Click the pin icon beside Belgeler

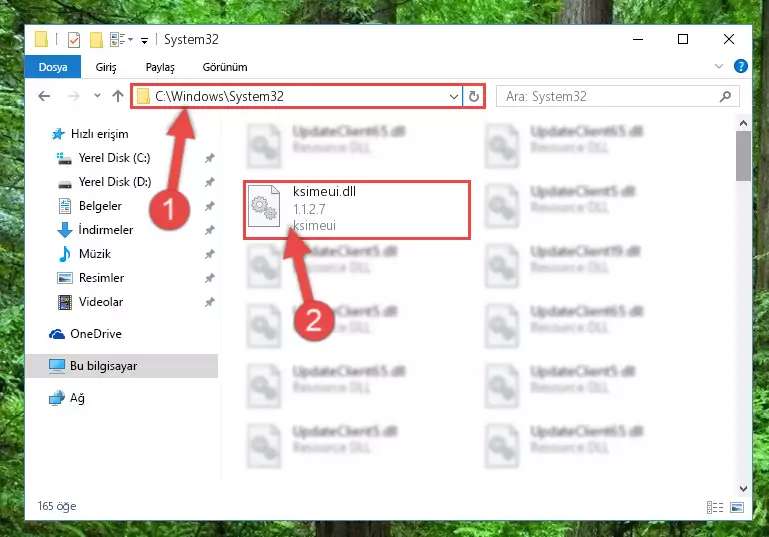[209, 206]
